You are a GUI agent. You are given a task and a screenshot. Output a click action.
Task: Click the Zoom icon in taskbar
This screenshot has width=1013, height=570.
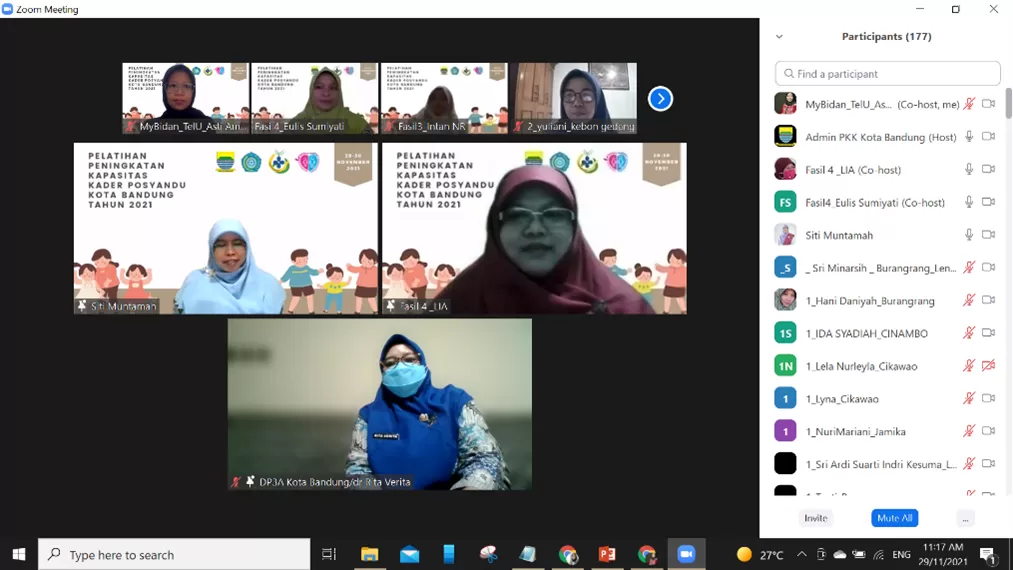(x=686, y=554)
